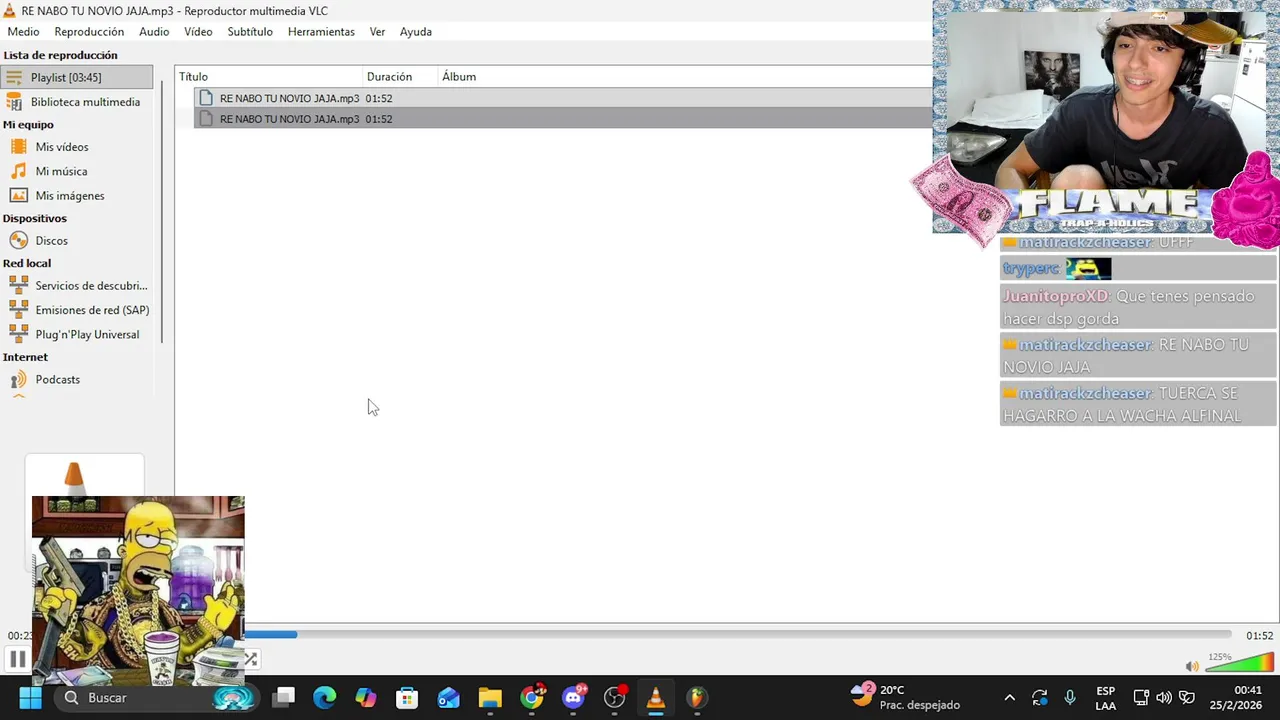Open the Subtítulo menu

[x=250, y=32]
